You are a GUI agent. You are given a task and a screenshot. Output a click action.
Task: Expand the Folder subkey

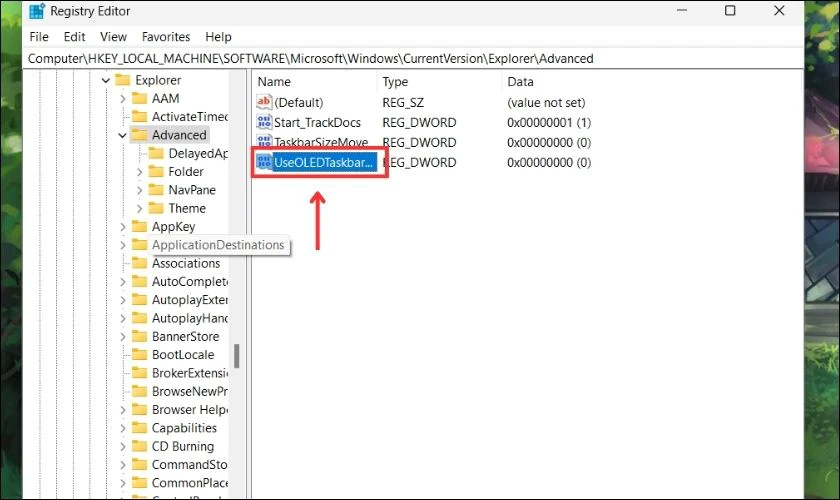click(139, 172)
